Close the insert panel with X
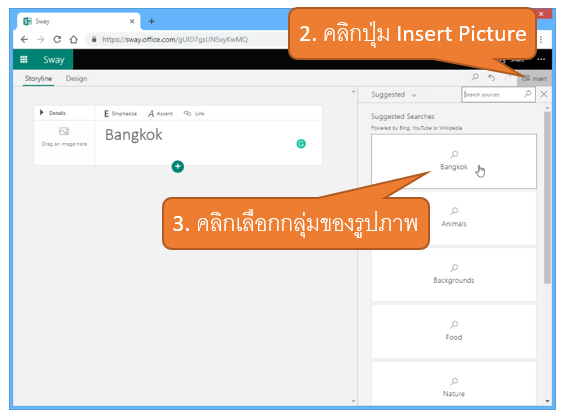 (544, 94)
